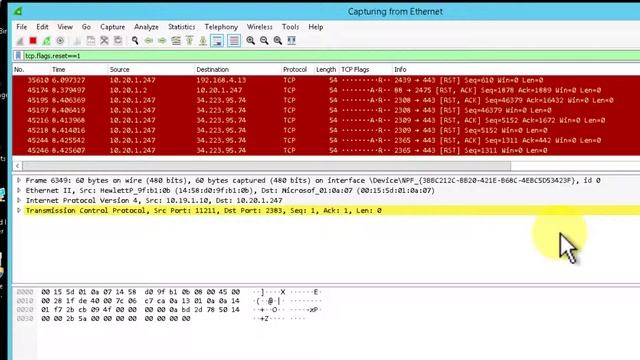640x360 pixels.
Task: Click destination 192.168.4.13 cell
Action: coord(221,80)
